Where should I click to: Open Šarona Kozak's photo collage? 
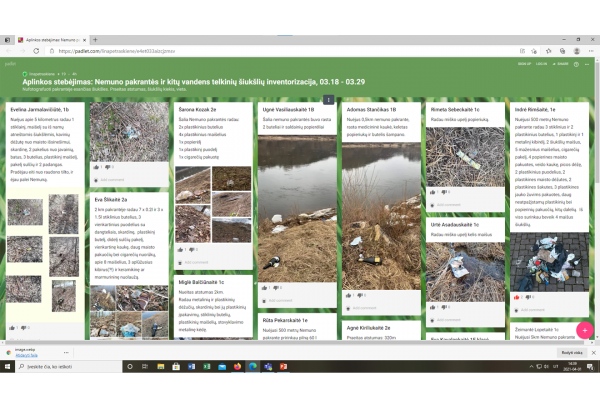click(213, 204)
